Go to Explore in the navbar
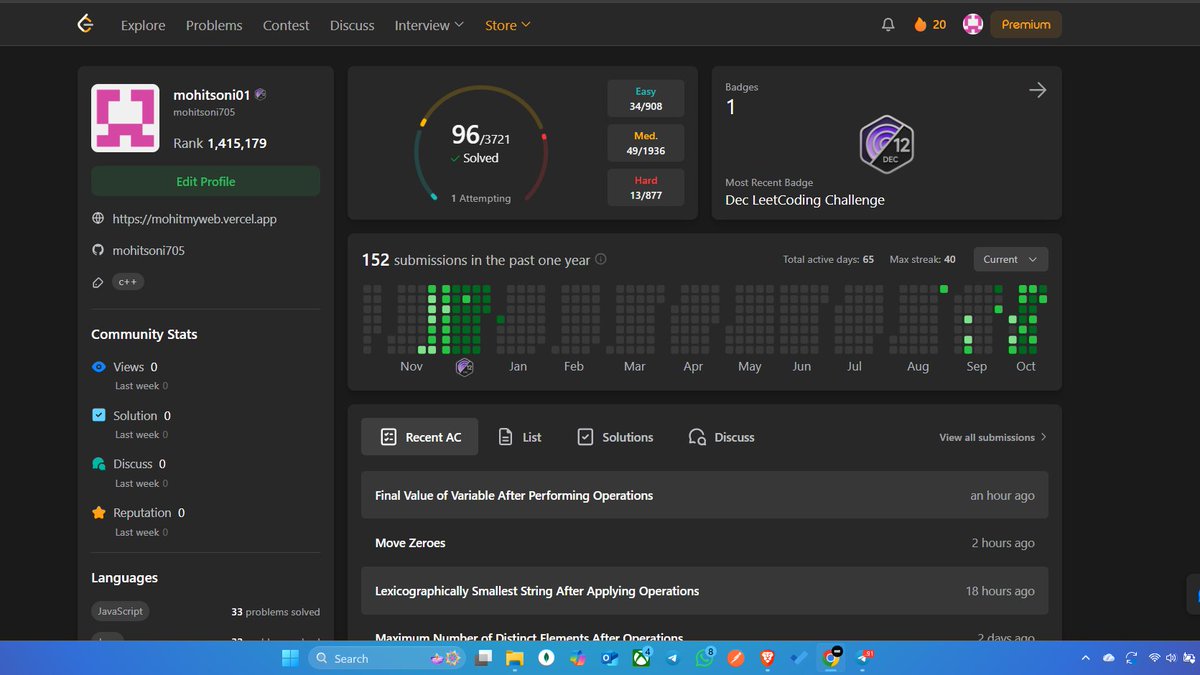The width and height of the screenshot is (1200, 675). (143, 25)
